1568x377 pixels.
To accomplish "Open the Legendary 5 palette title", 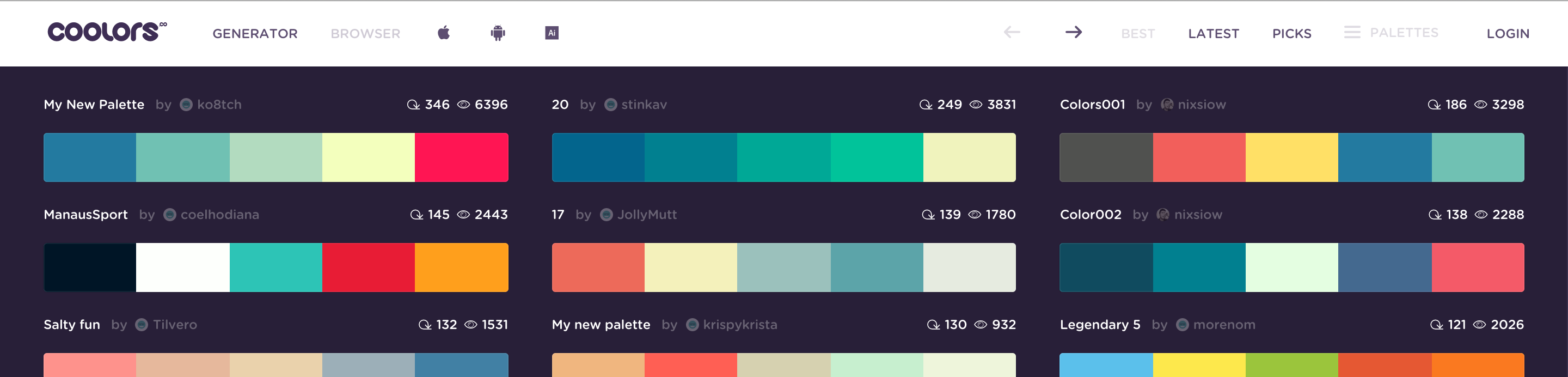I will coord(1100,325).
